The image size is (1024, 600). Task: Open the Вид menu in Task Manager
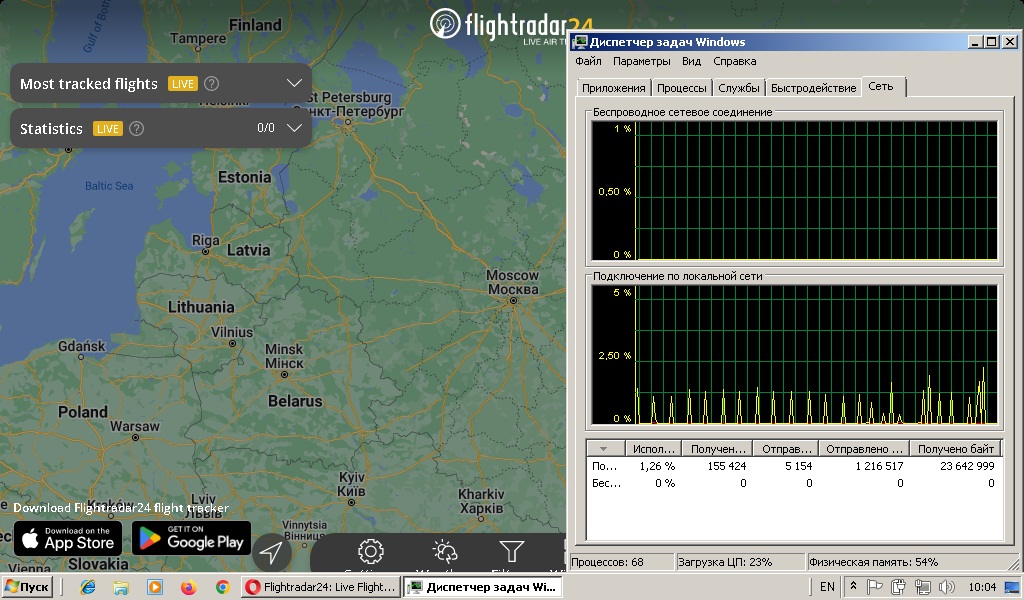click(x=691, y=62)
